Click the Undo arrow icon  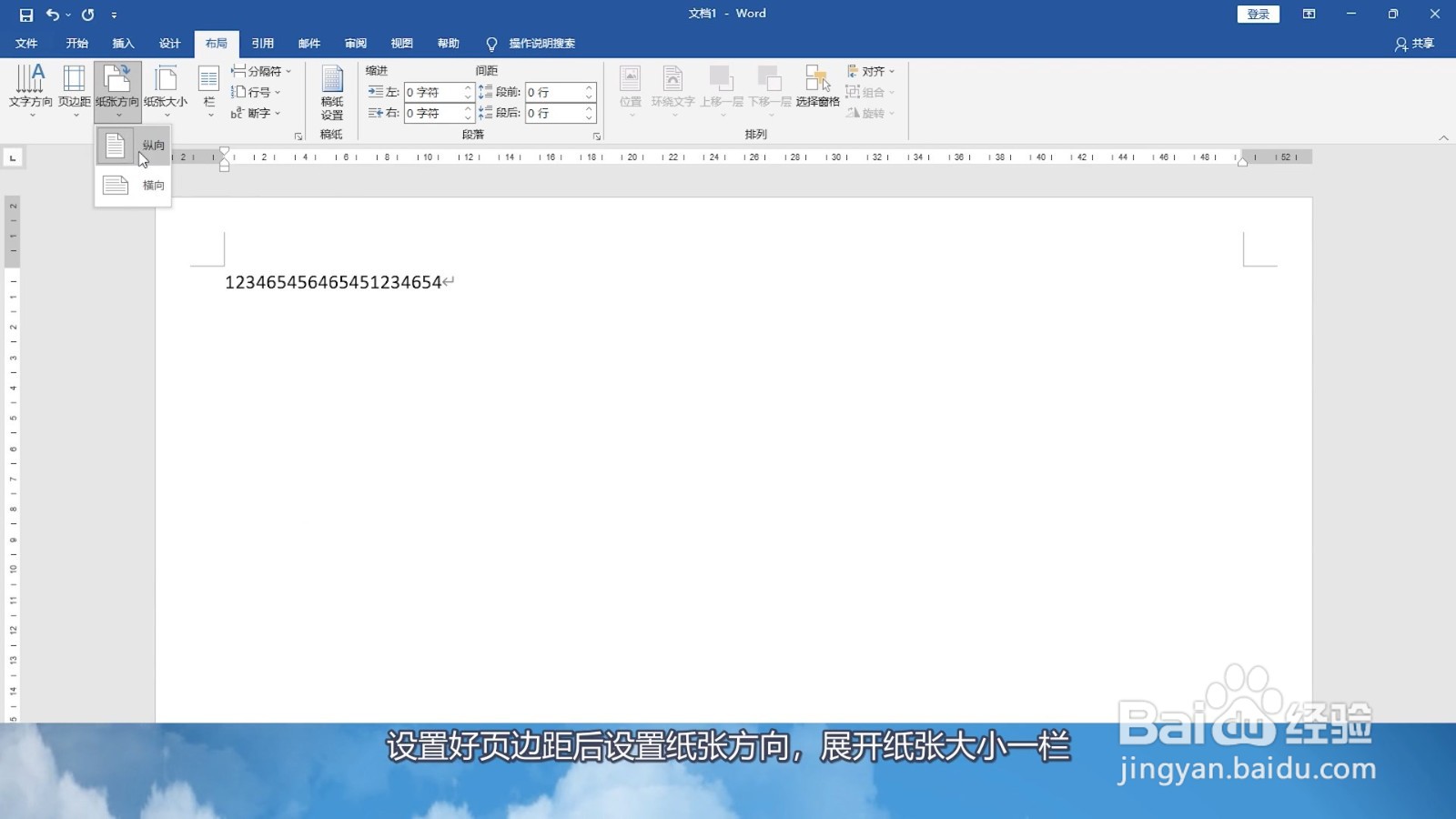(x=53, y=15)
